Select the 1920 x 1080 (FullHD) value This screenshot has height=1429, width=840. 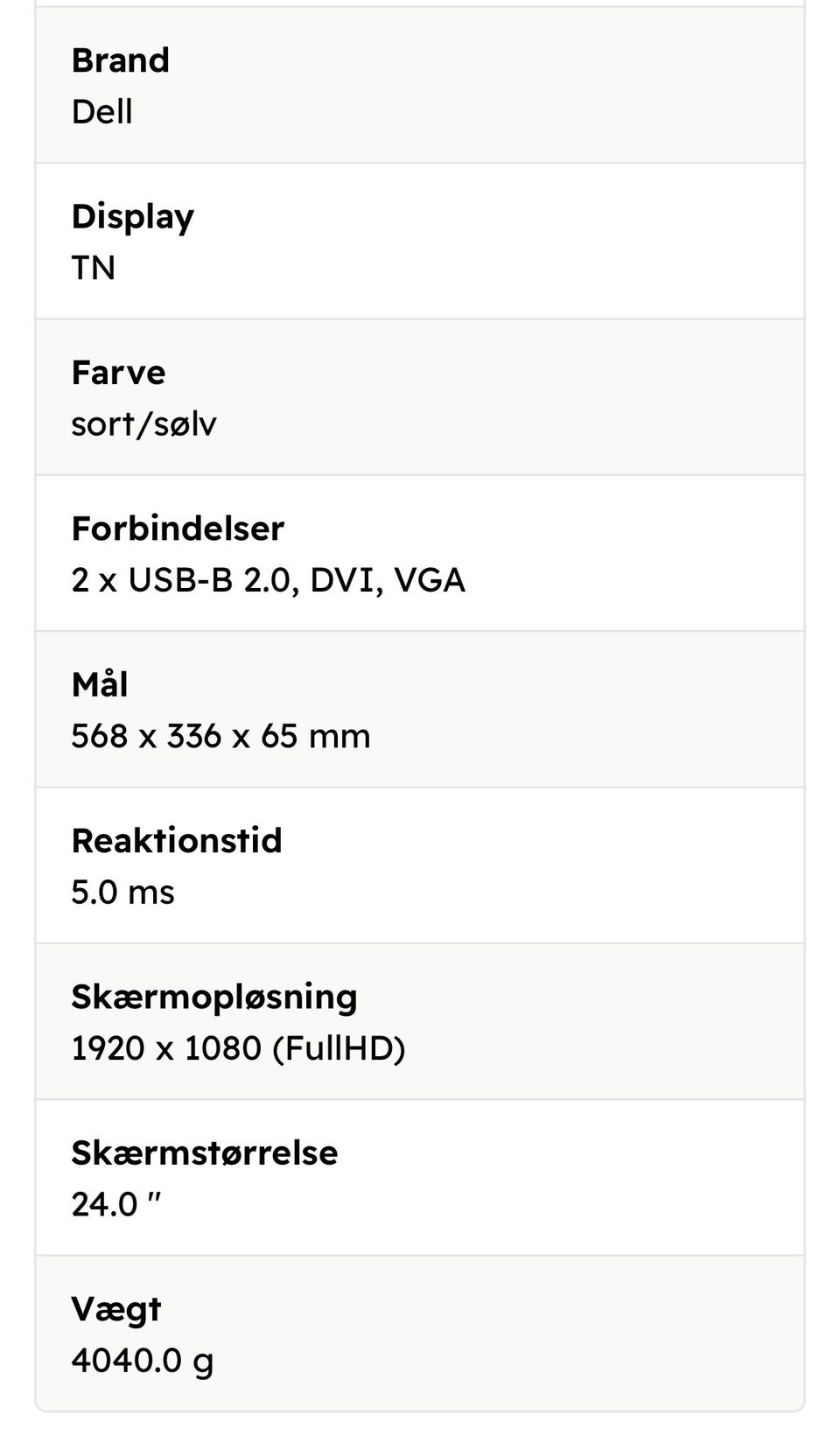[x=239, y=1048]
